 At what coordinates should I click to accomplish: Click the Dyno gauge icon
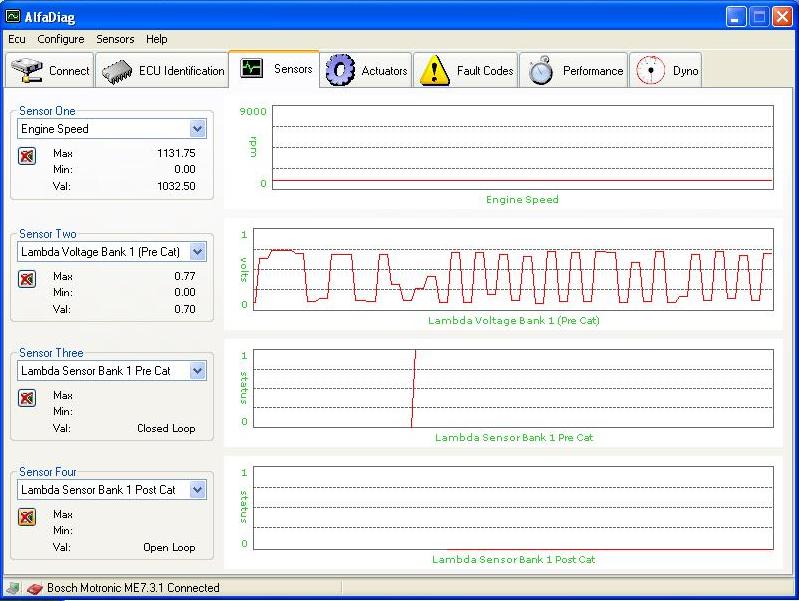pos(651,71)
